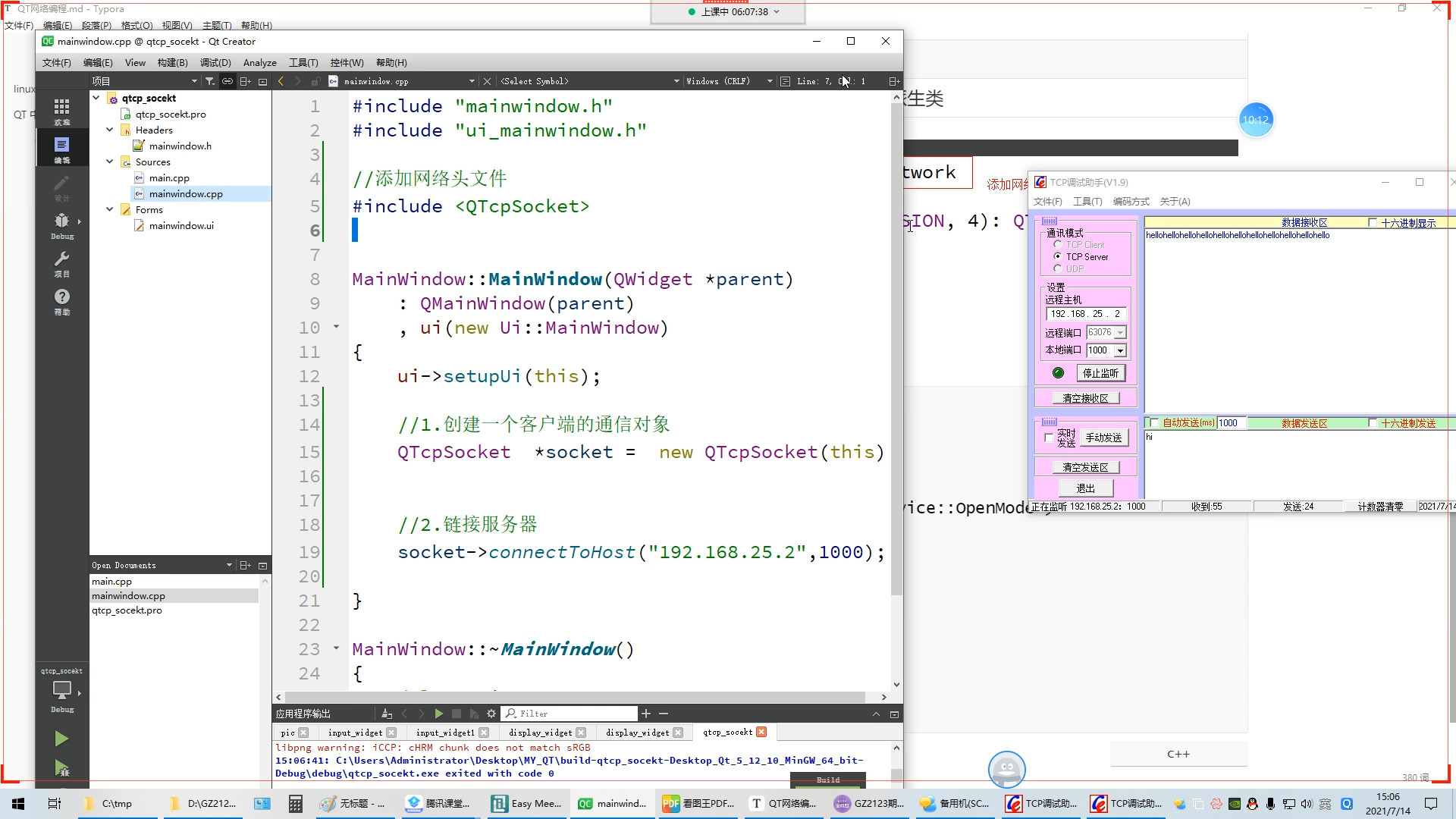Open Help (帮助) mode question icon
Image resolution: width=1456 pixels, height=819 pixels.
[x=62, y=301]
